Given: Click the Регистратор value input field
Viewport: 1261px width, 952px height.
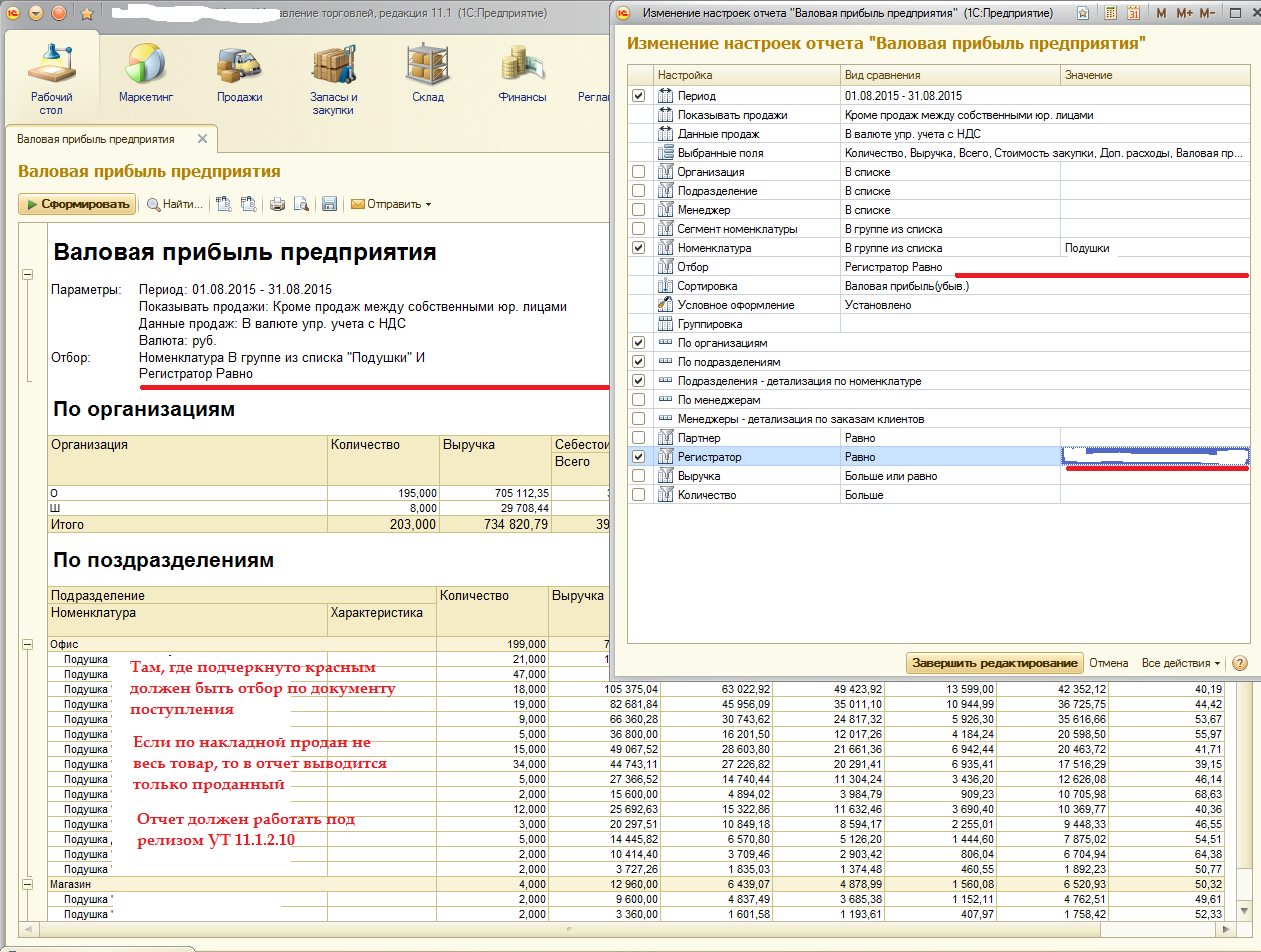Looking at the screenshot, I should pos(1154,457).
